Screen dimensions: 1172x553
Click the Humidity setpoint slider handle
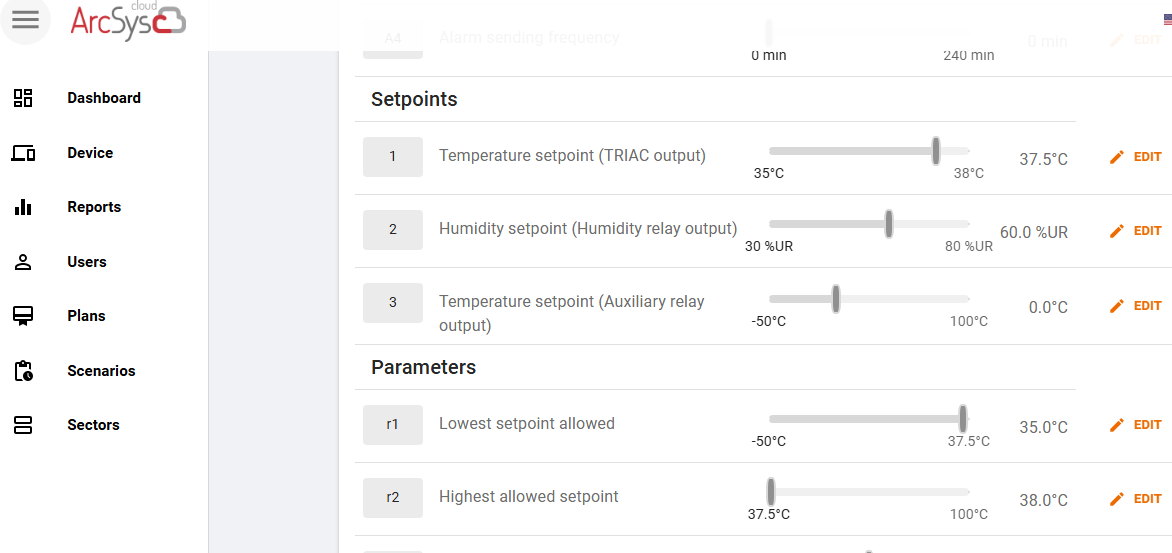point(889,224)
